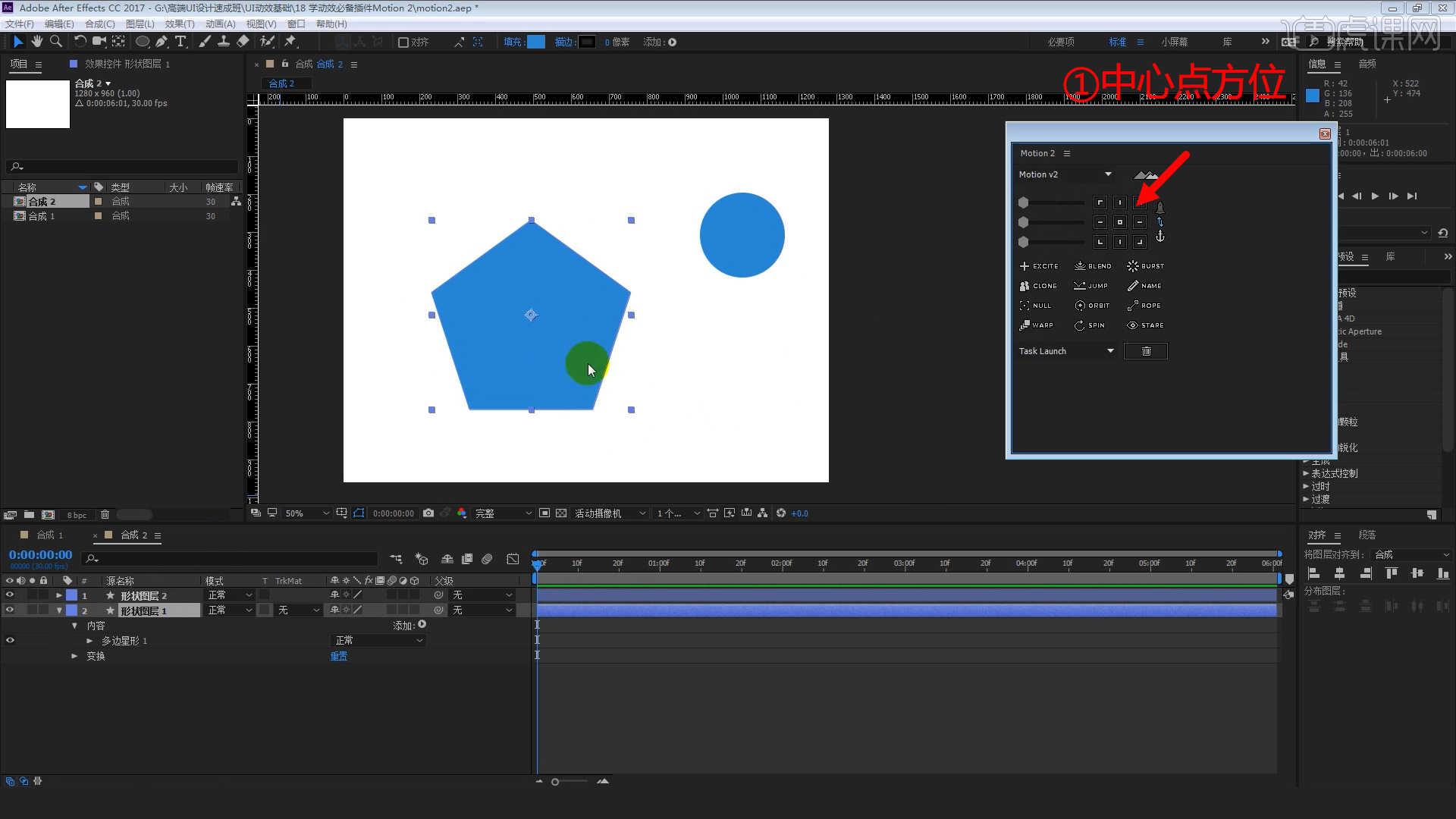Hide 形状图层 2 using its eye icon

[x=10, y=595]
